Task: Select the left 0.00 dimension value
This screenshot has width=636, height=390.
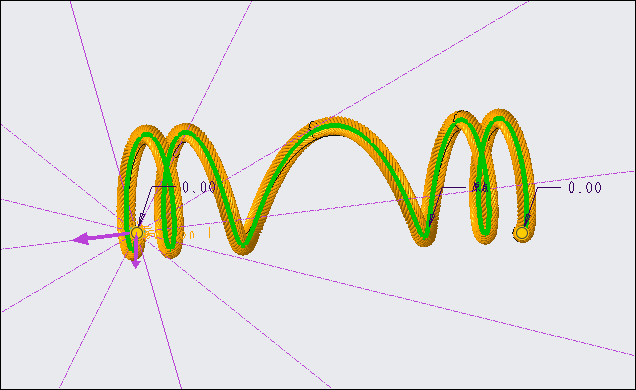Action: pyautogui.click(x=199, y=187)
